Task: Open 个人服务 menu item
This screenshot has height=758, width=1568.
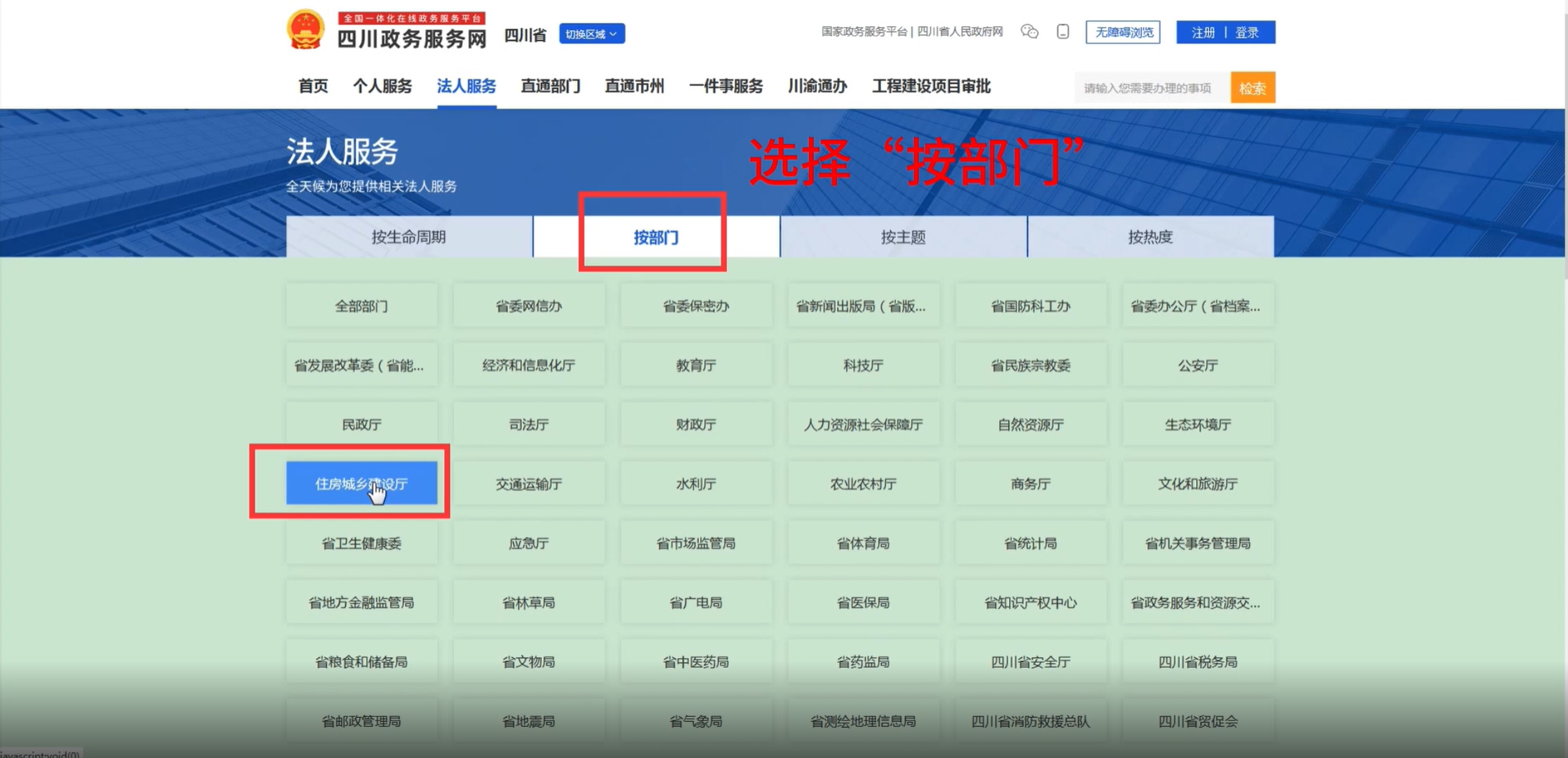Action: coord(383,86)
